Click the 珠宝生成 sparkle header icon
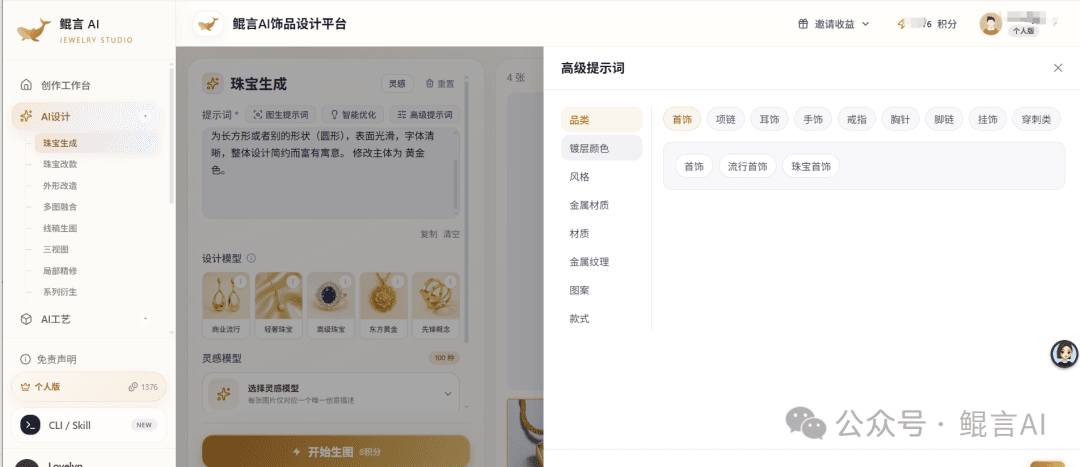1080x467 pixels. coord(213,84)
